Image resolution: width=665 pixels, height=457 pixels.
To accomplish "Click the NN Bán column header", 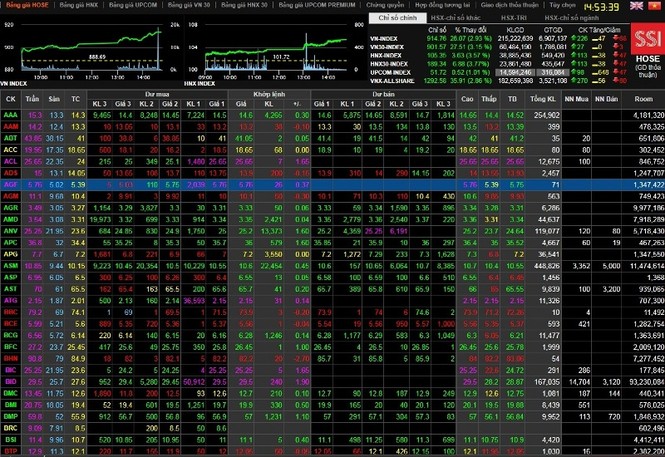I will [x=606, y=99].
